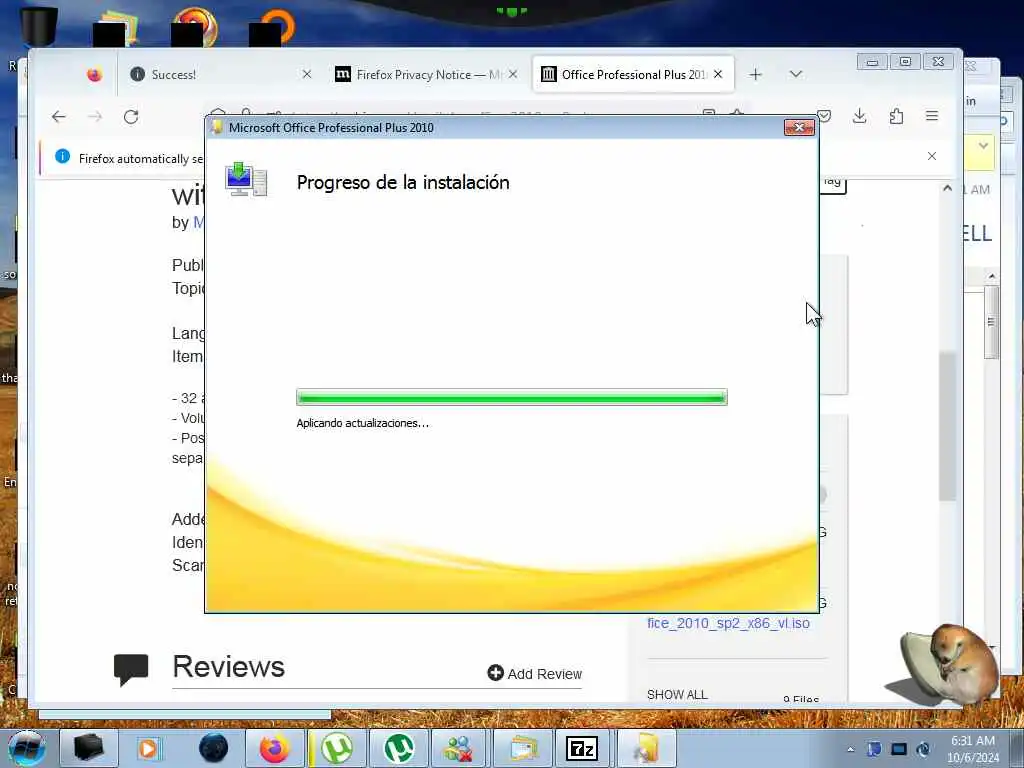Image resolution: width=1024 pixels, height=768 pixels.
Task: Open the Firefox taskbar icon
Action: [x=275, y=748]
